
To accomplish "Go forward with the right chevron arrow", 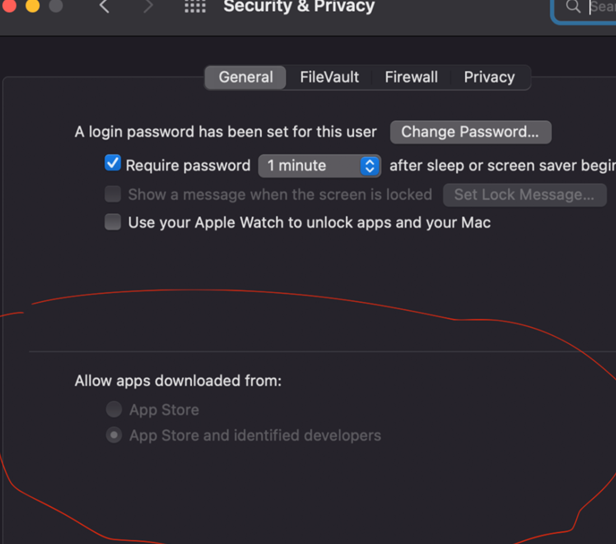I will click(148, 6).
